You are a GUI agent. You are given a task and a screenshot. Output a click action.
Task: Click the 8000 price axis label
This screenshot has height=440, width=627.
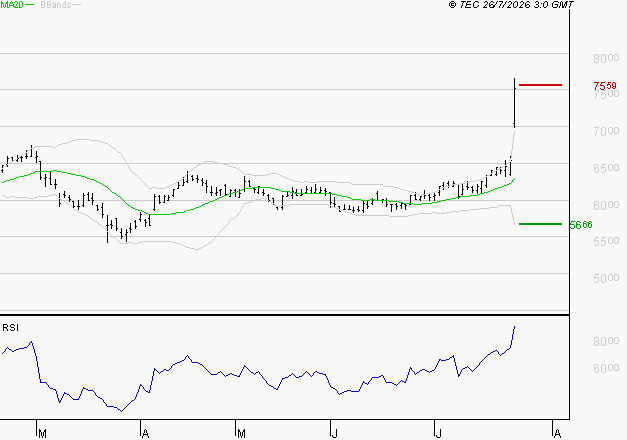pos(606,58)
